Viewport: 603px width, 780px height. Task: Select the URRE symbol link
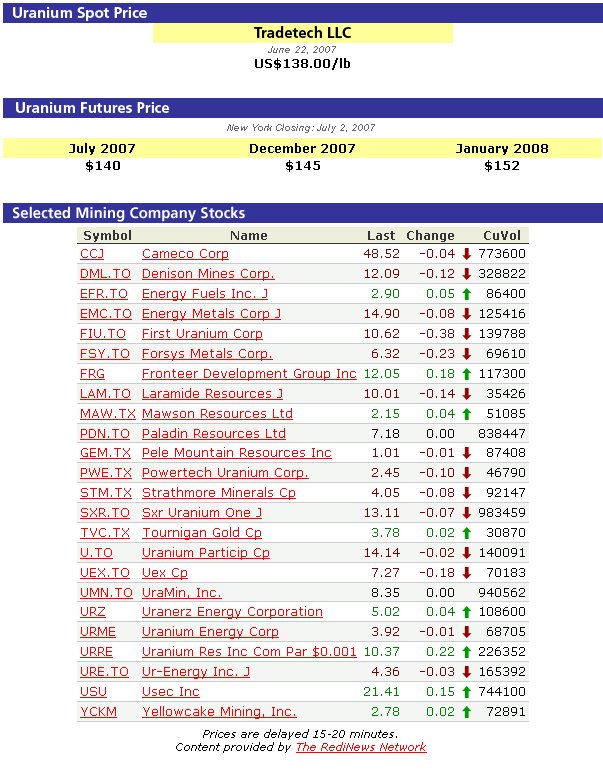tap(96, 651)
